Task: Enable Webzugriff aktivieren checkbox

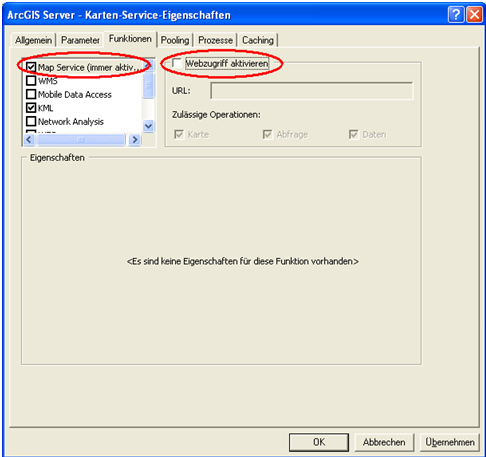Action: pos(177,63)
